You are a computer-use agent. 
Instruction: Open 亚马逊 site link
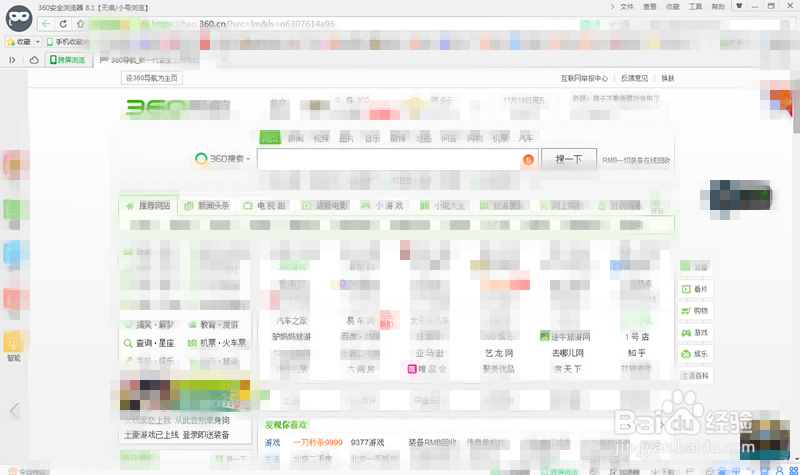point(430,353)
